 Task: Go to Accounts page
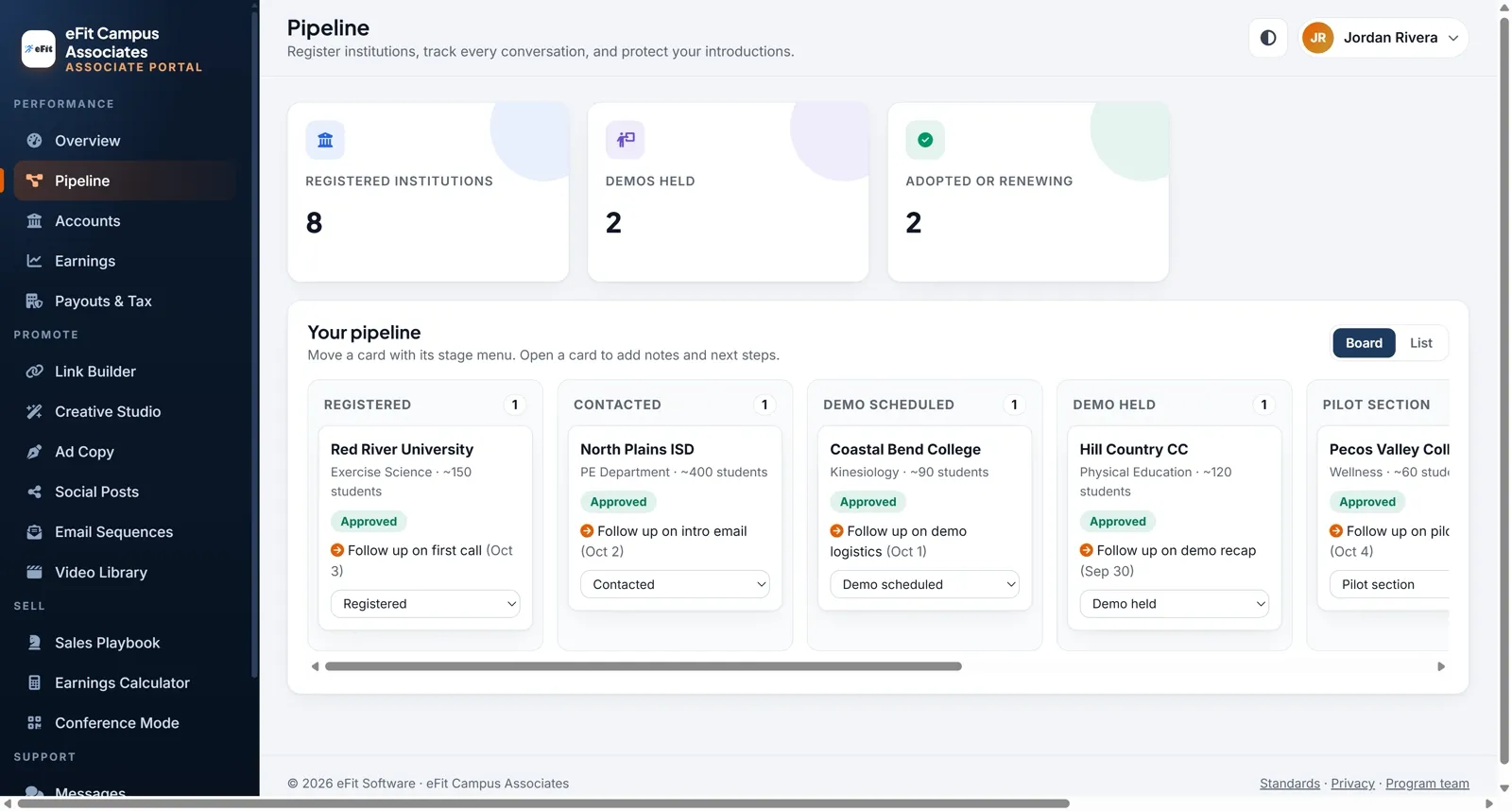click(125, 221)
